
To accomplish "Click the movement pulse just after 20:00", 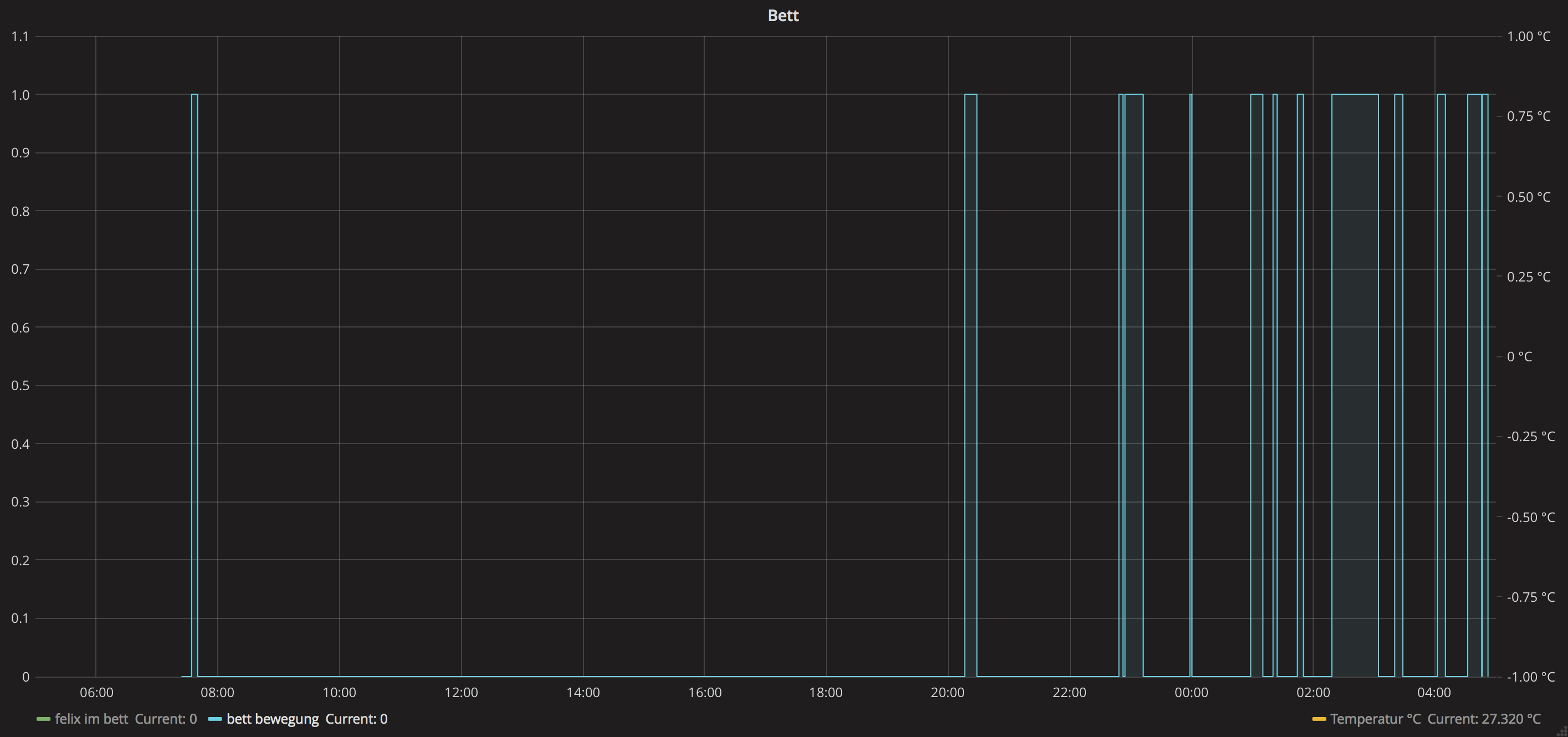I will [971, 385].
